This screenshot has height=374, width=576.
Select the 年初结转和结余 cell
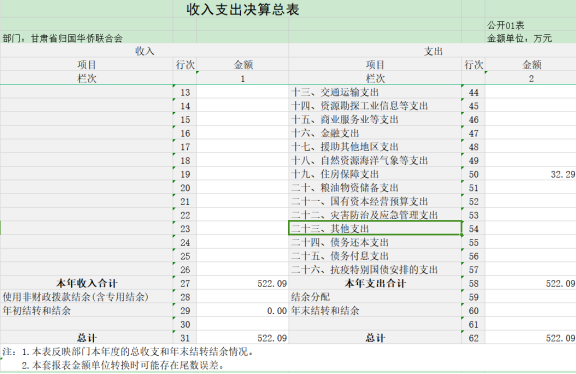tap(86, 310)
